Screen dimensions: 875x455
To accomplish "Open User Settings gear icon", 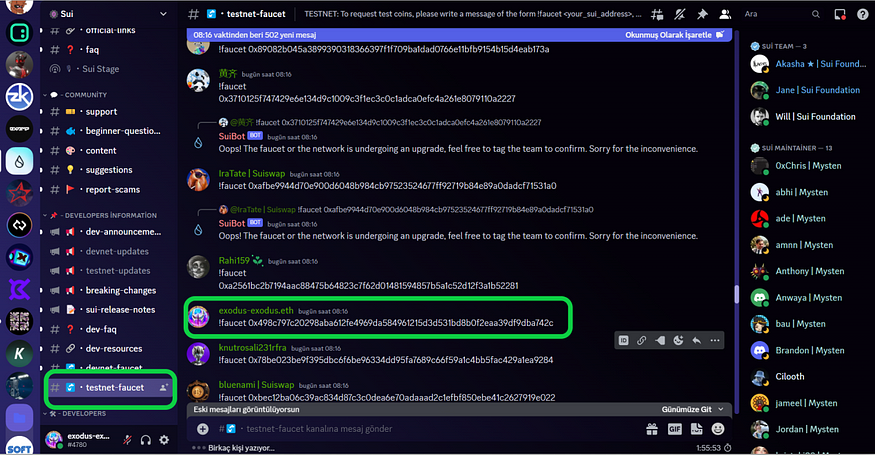I will 164,439.
